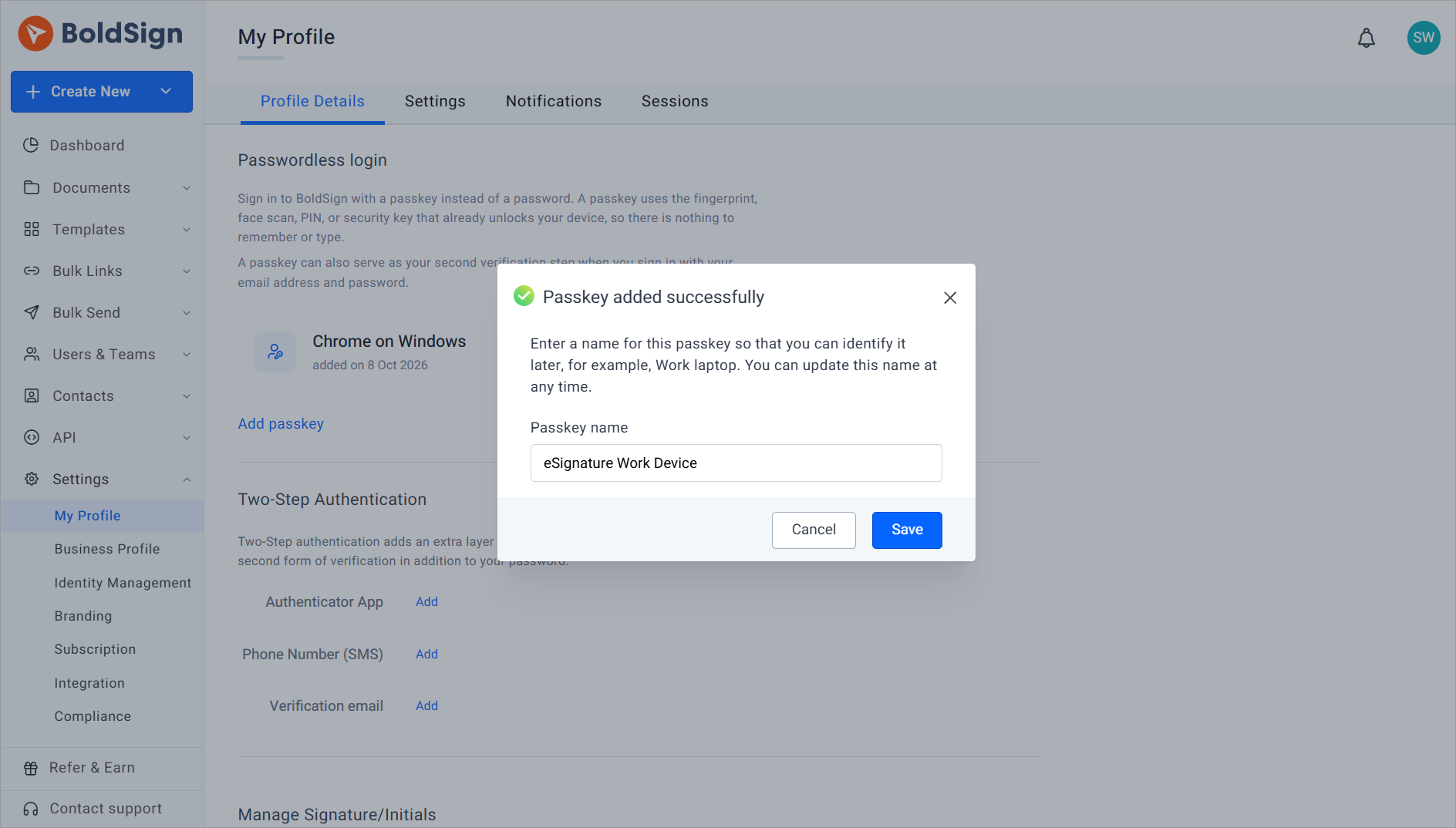Open the SW user avatar menu
This screenshot has width=1456, height=828.
point(1423,38)
